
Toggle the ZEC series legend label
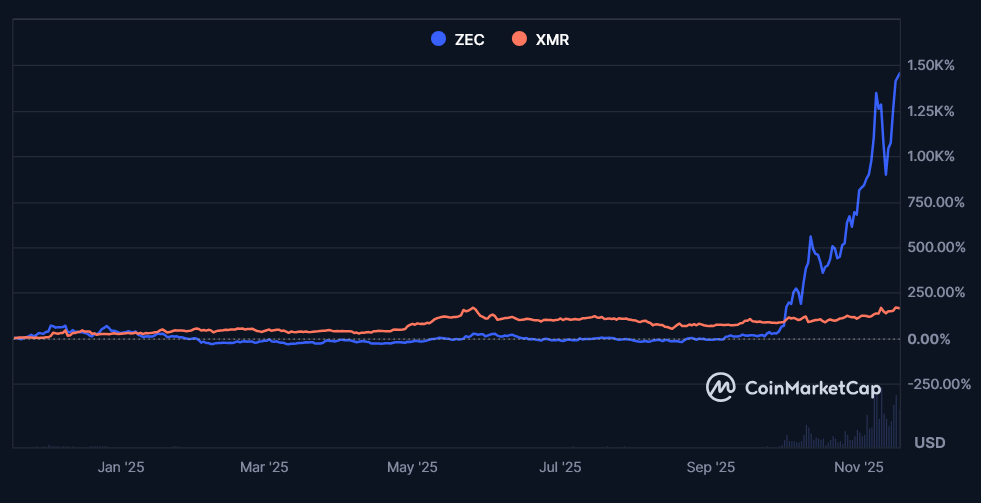pos(469,40)
